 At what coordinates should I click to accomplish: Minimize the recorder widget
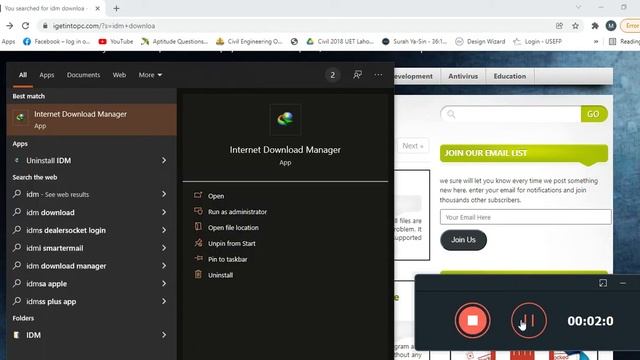click(622, 283)
